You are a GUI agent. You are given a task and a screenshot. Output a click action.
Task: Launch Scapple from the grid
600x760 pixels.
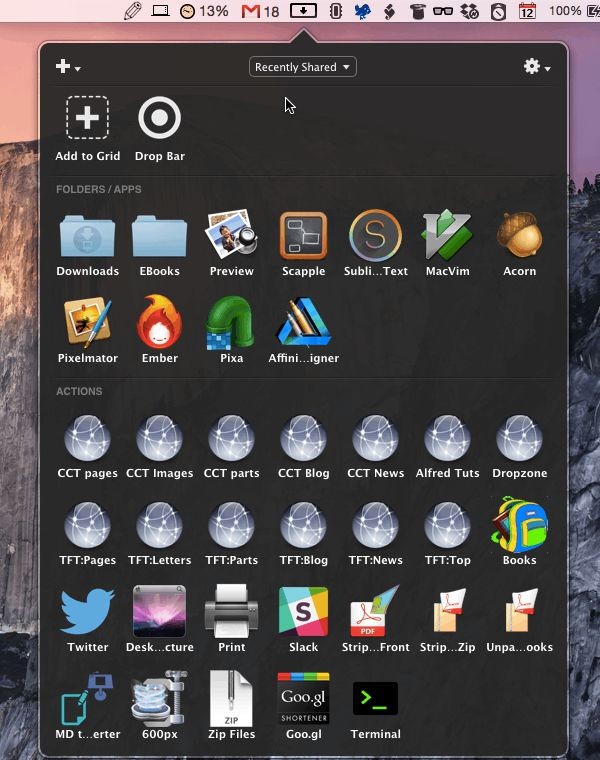(x=303, y=235)
